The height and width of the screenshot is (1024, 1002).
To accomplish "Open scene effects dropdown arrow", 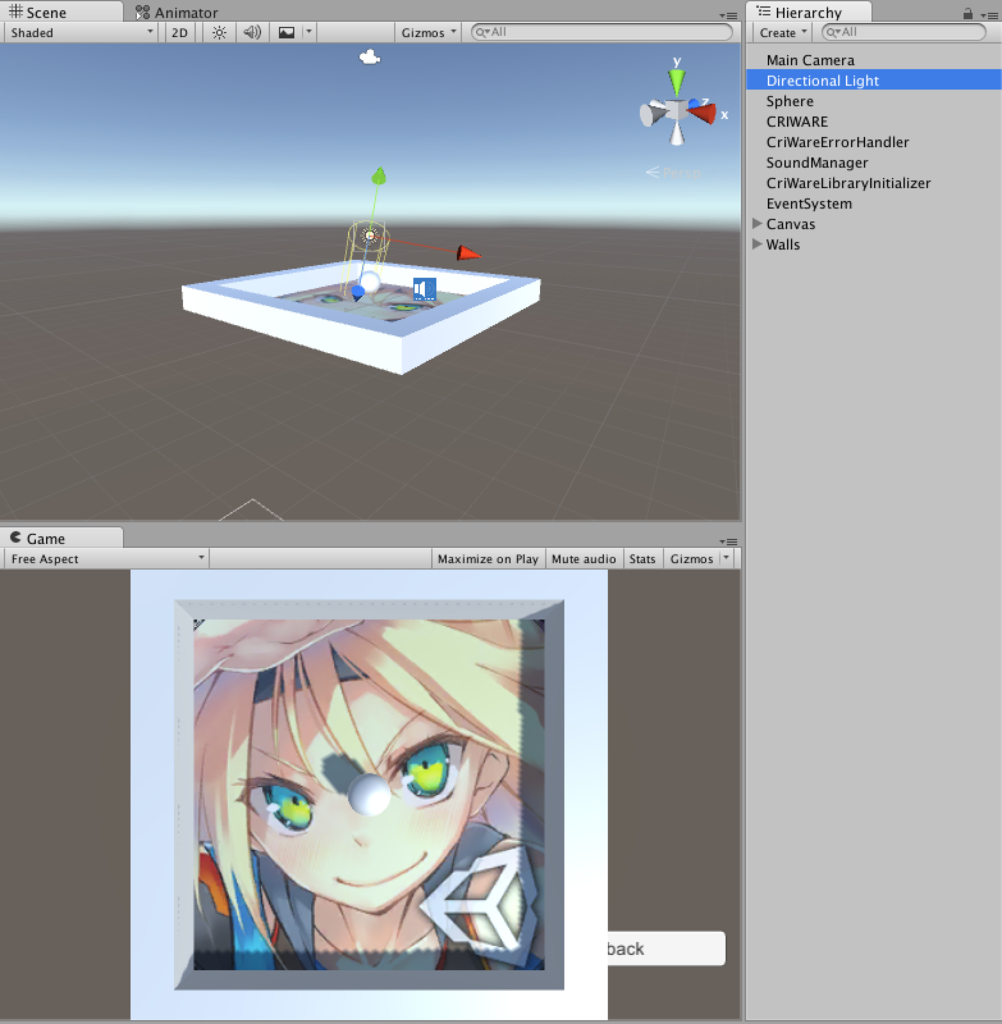I will point(309,32).
